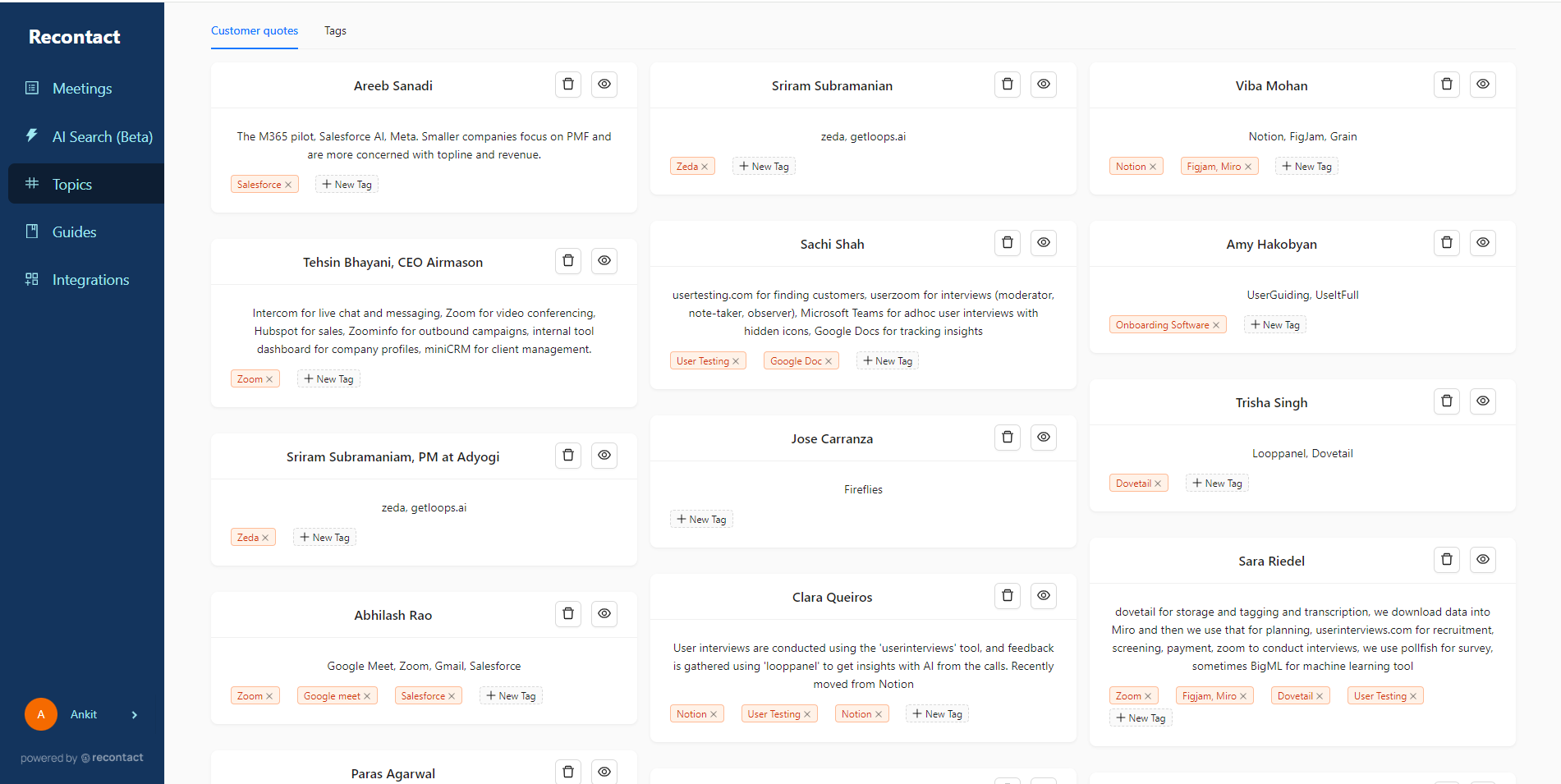Viewport: 1561px width, 784px height.
Task: Toggle visibility of Viba Mohan quote
Action: click(x=1483, y=85)
